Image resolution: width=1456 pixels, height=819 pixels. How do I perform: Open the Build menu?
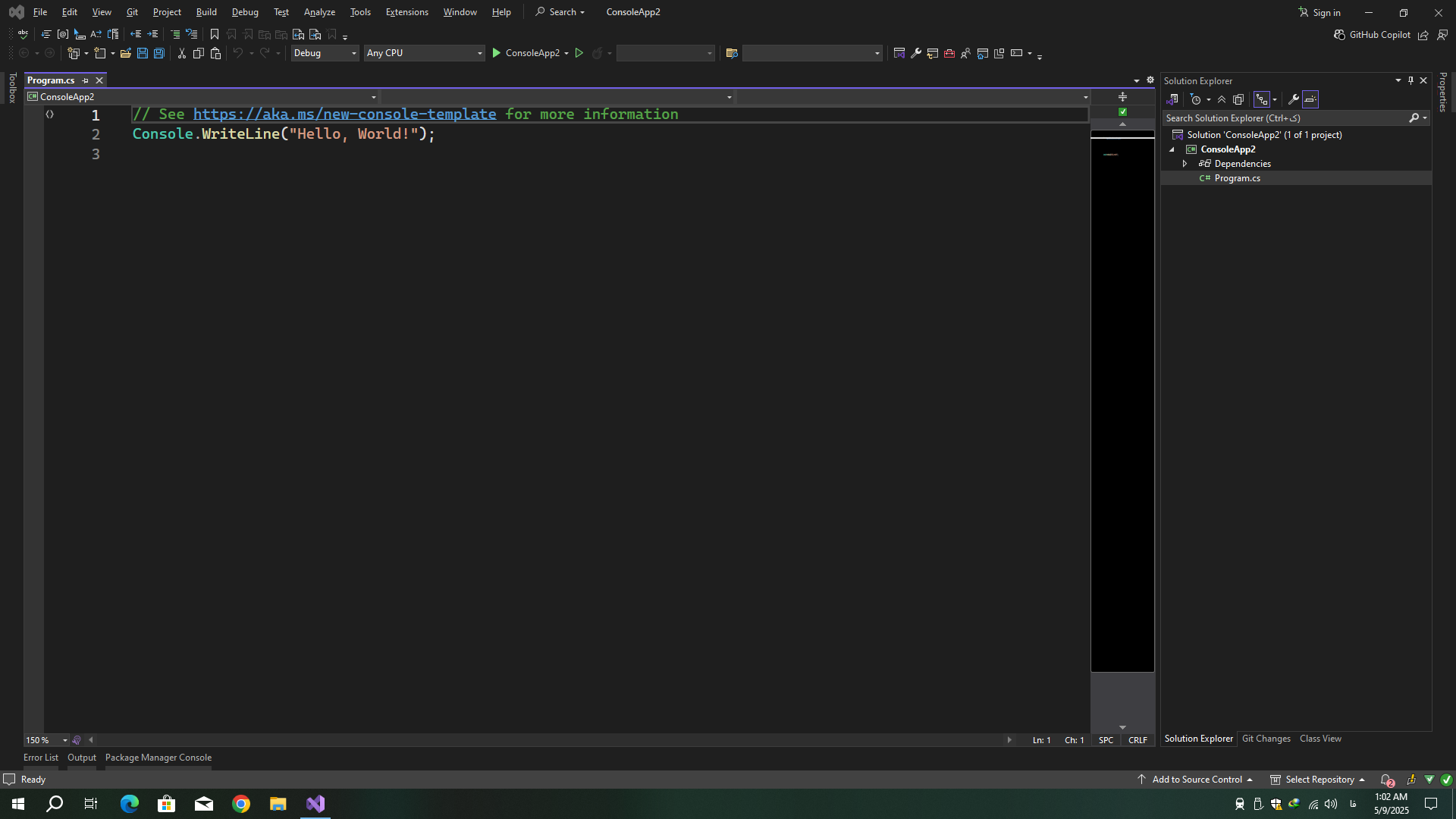206,12
